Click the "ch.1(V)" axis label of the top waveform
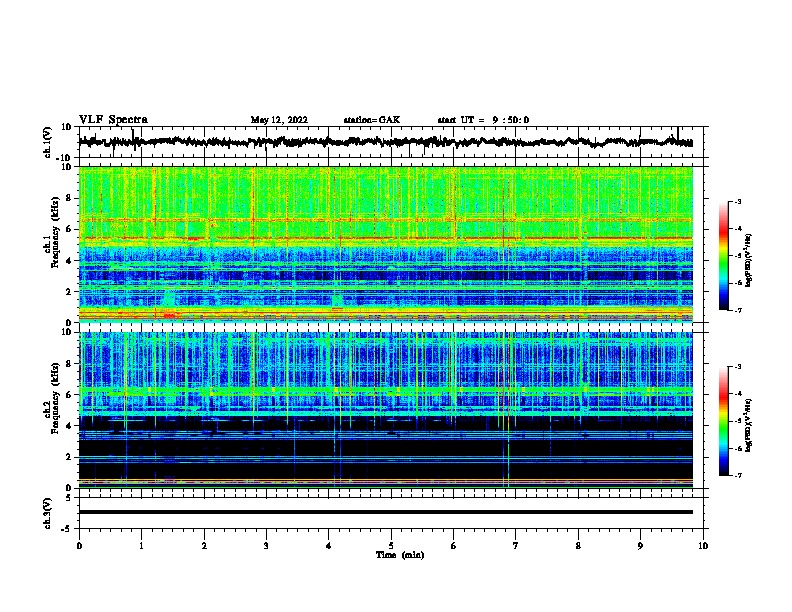The image size is (792, 612). pos(48,142)
